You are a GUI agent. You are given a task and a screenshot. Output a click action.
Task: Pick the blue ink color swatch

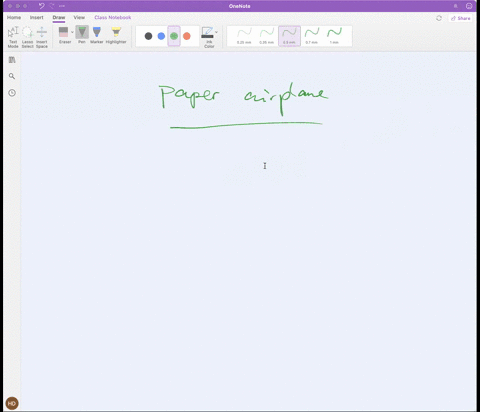coord(161,36)
